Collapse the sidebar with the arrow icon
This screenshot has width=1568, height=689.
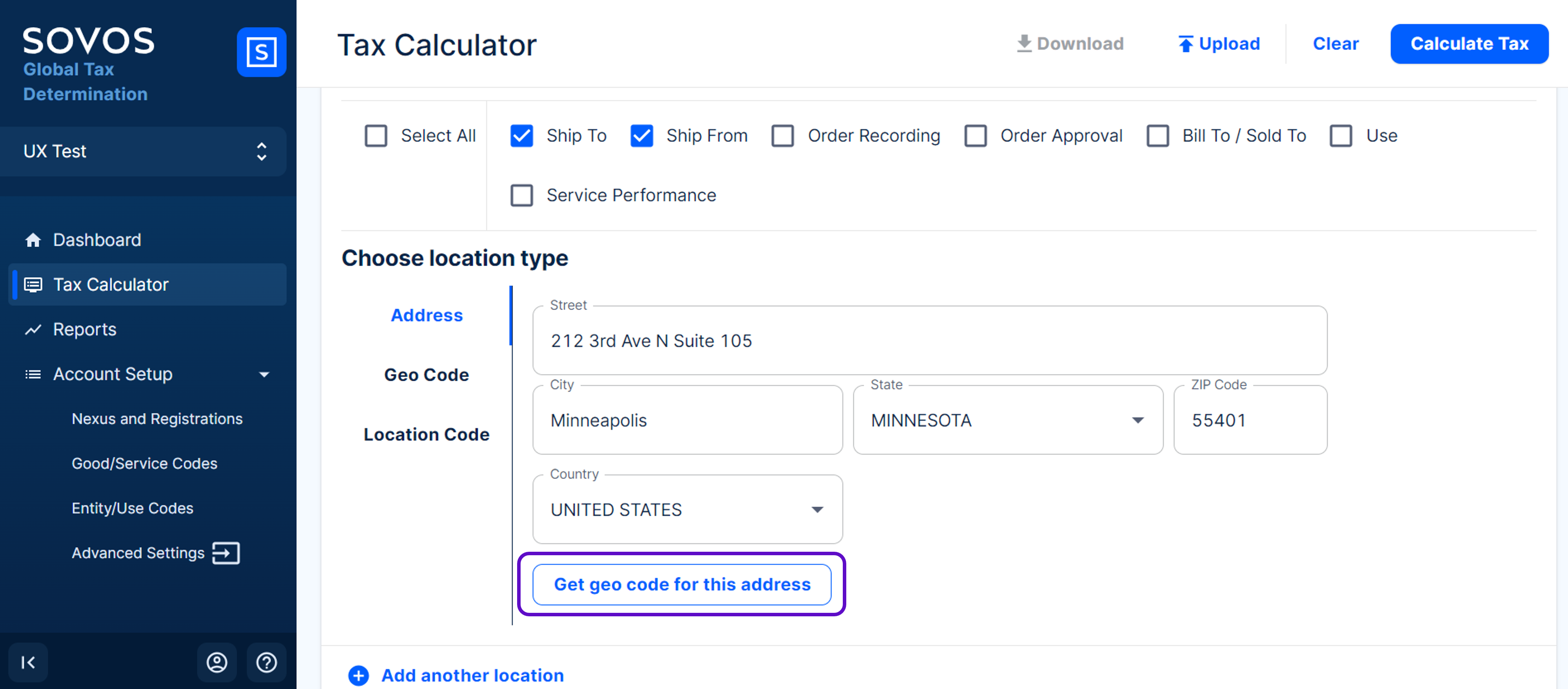point(28,662)
